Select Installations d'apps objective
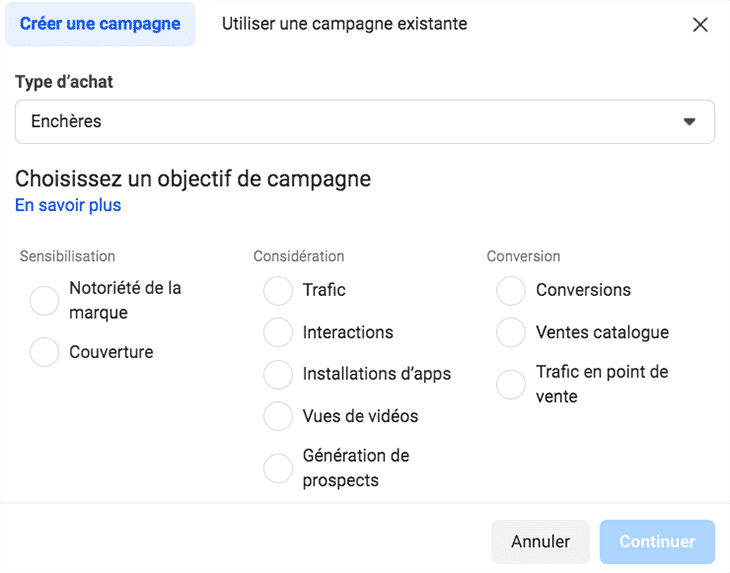Screen dimensions: 730x573 278,374
